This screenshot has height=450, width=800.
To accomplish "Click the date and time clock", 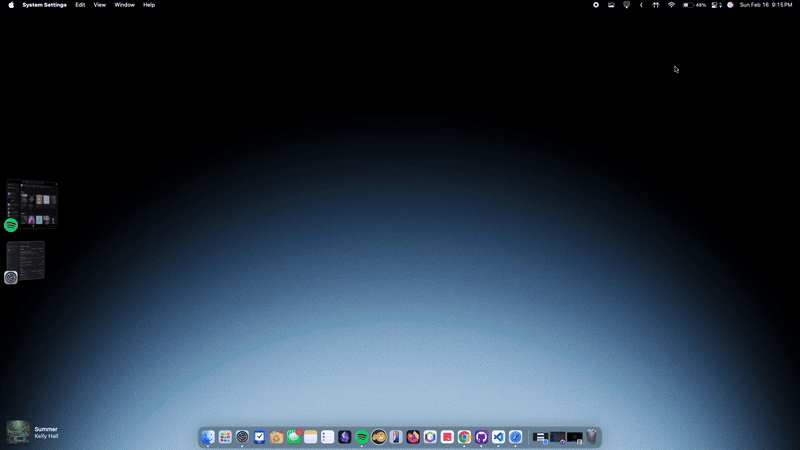I will tap(766, 5).
